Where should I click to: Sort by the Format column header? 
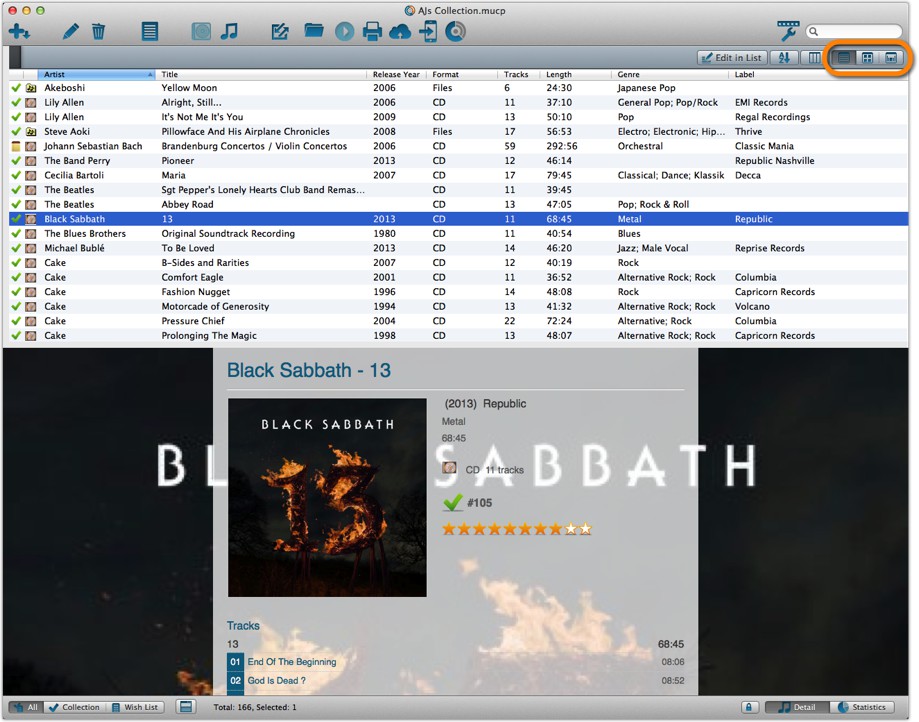(x=462, y=74)
